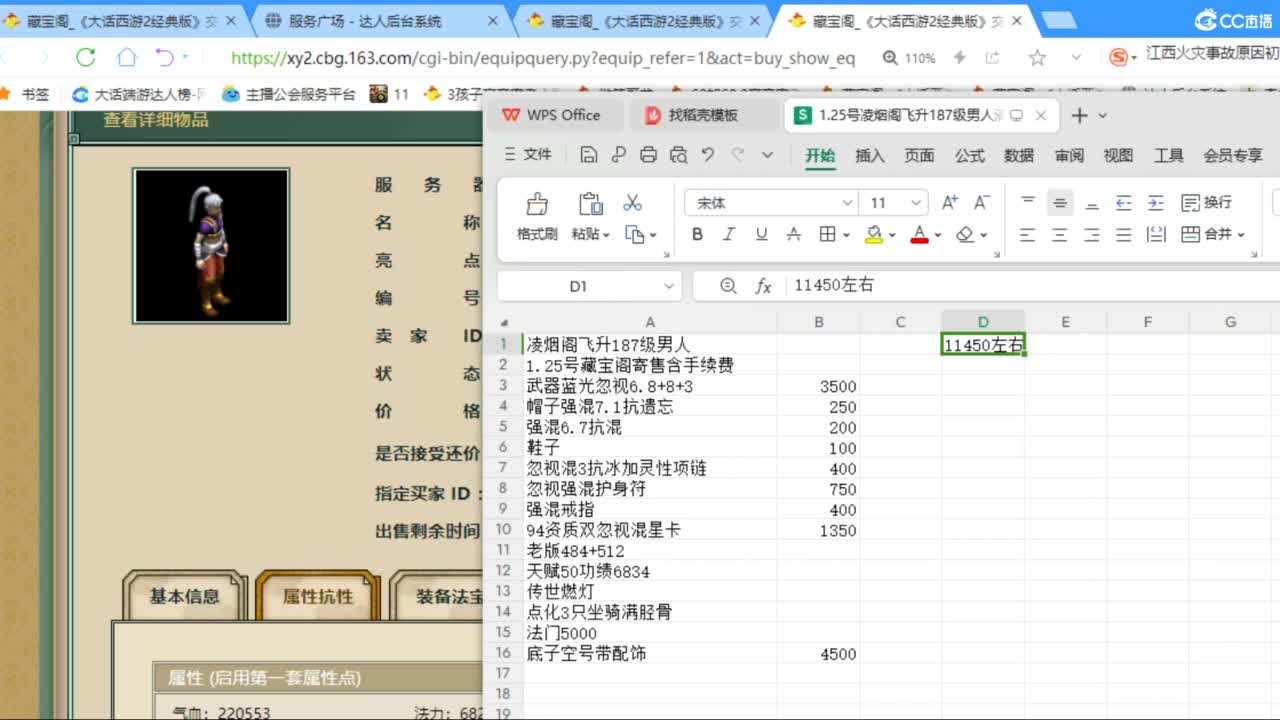Viewport: 1280px width, 720px height.
Task: Expand the fill color dropdown arrow
Action: pyautogui.click(x=891, y=235)
